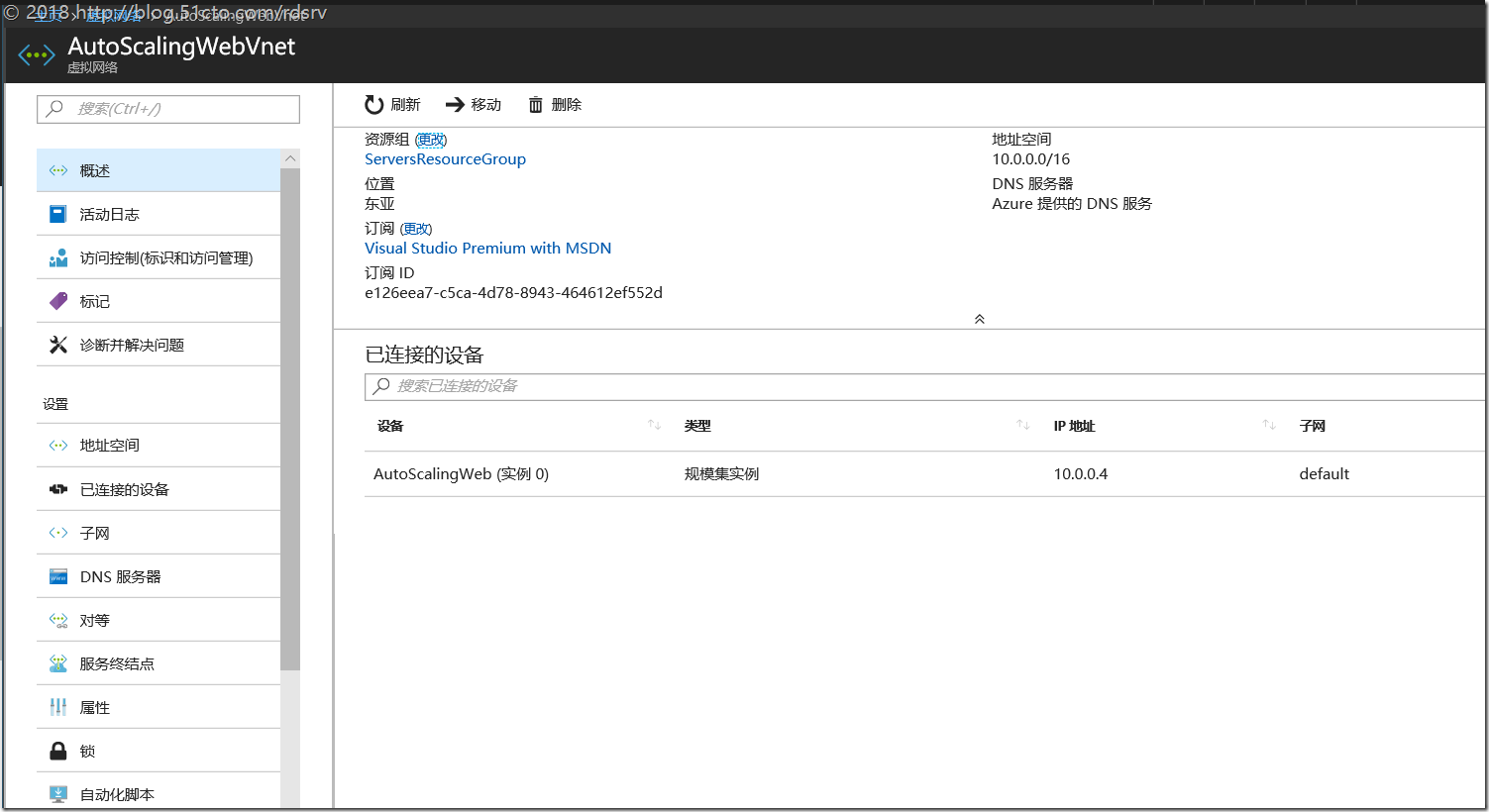1489x812 pixels.
Task: Click the DNS 服务器 icon in sidebar
Action: click(x=58, y=576)
